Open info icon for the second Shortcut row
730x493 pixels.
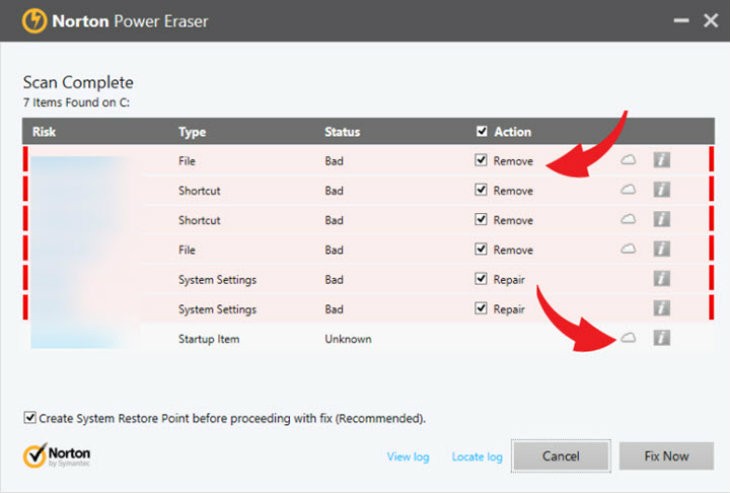point(662,219)
